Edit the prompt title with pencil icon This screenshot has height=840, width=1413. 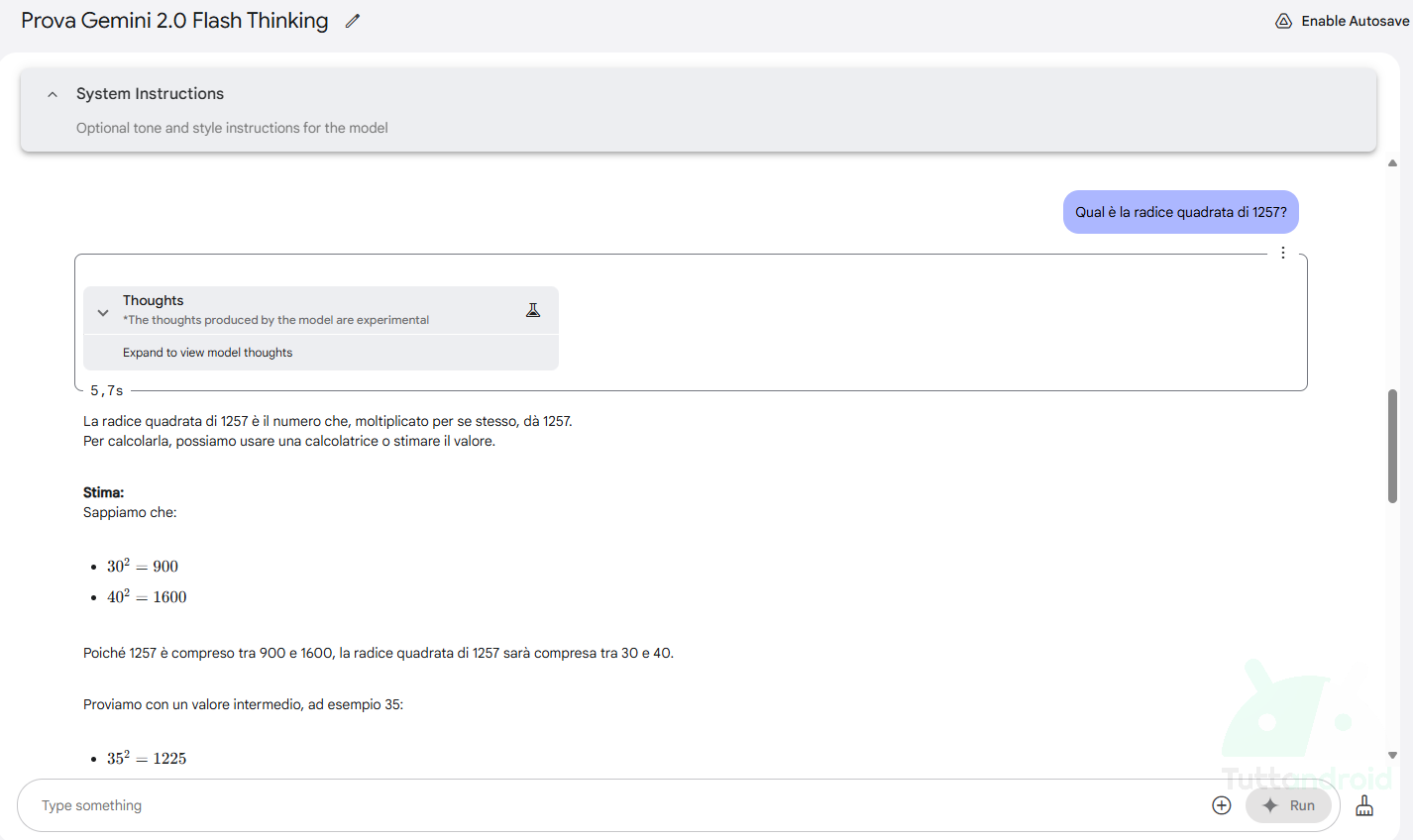[x=353, y=21]
